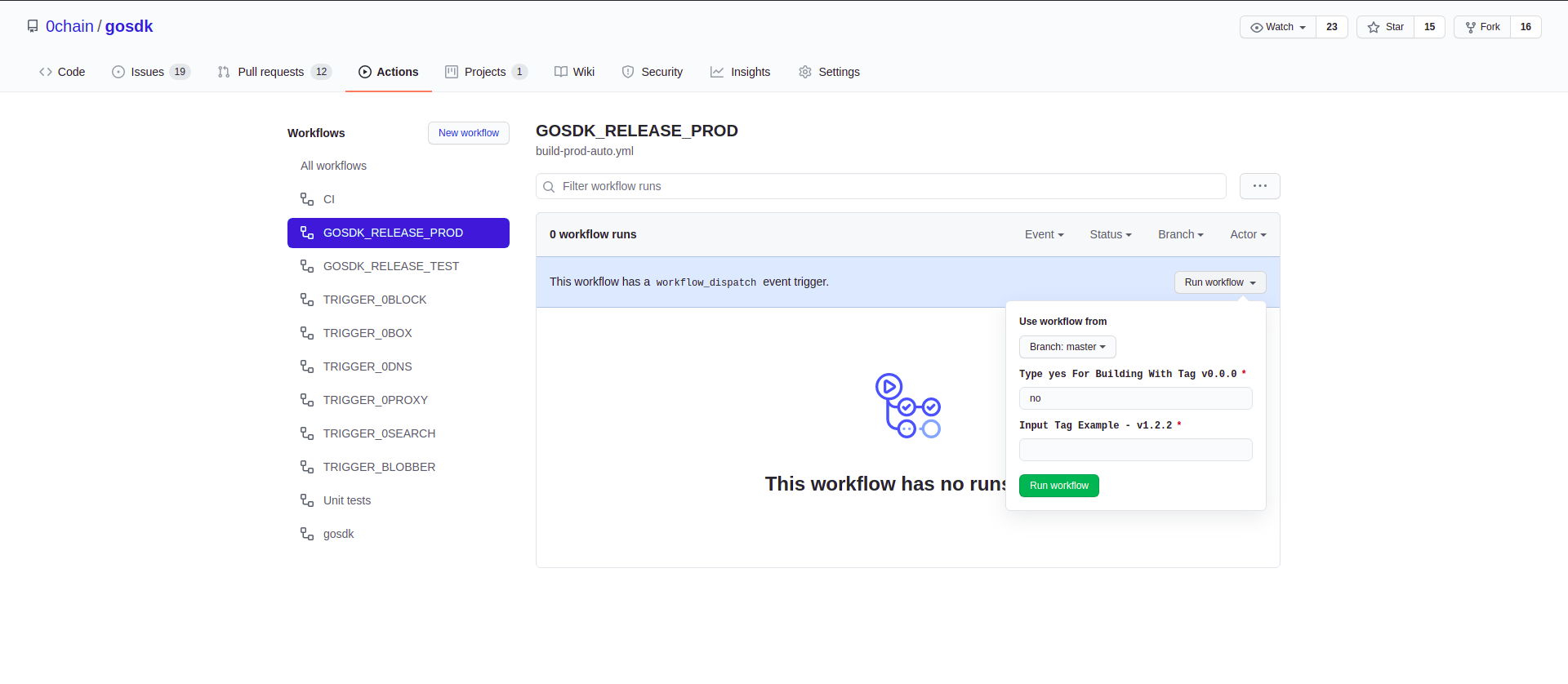Open the Projects tab
This screenshot has width=1568, height=684.
coord(486,72)
